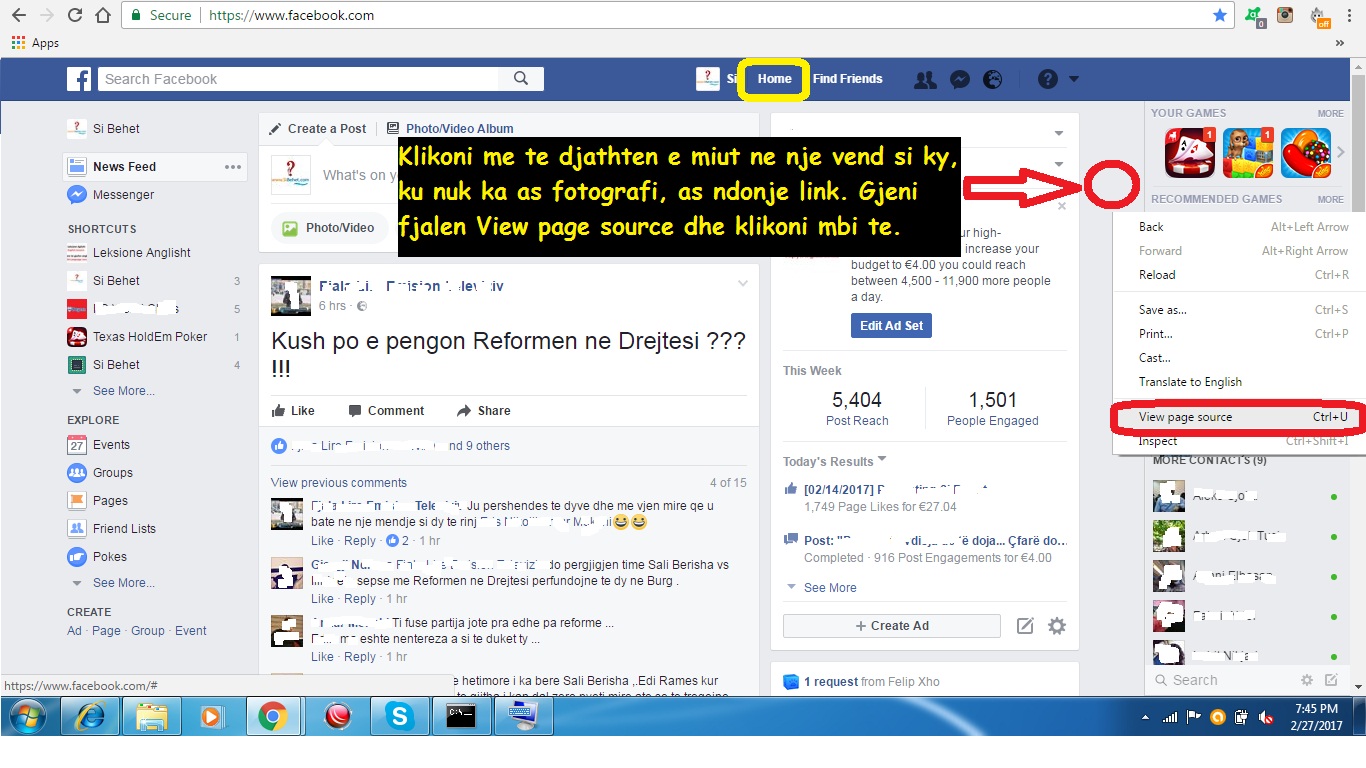
Task: Expand See More in ad results
Action: click(830, 588)
